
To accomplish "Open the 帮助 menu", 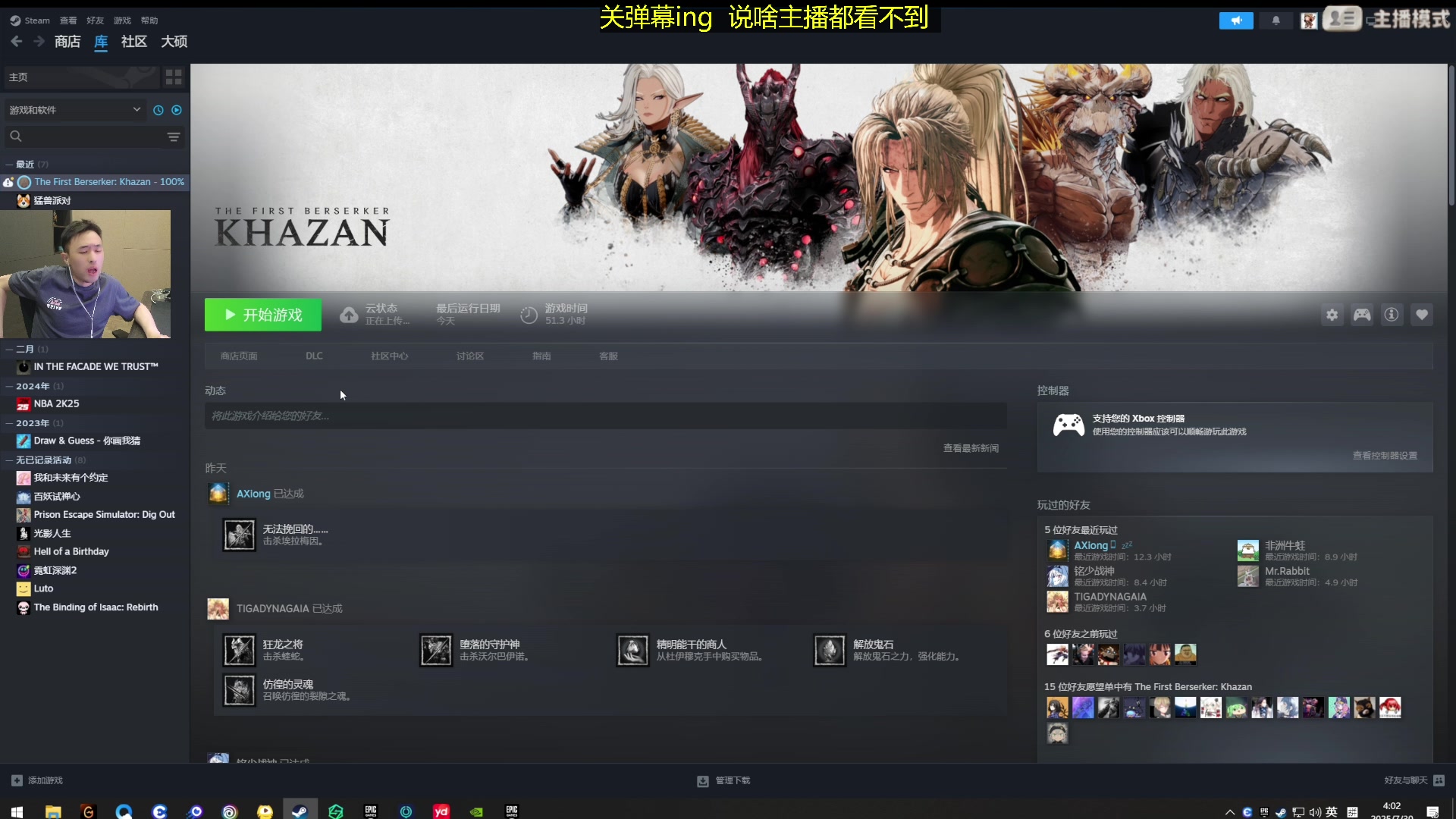I will (149, 20).
